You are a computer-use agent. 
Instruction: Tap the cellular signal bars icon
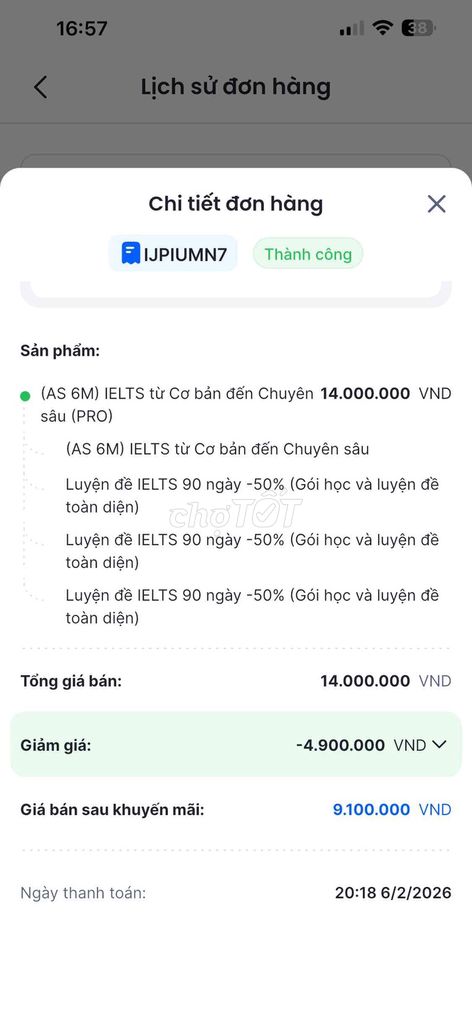(351, 29)
